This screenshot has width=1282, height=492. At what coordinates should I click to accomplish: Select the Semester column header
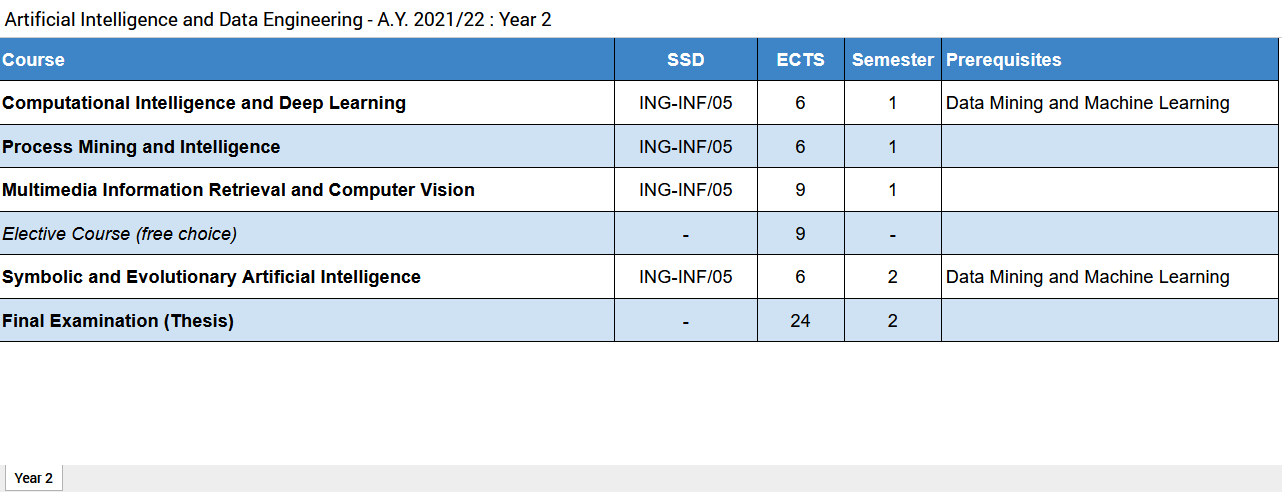coord(892,60)
